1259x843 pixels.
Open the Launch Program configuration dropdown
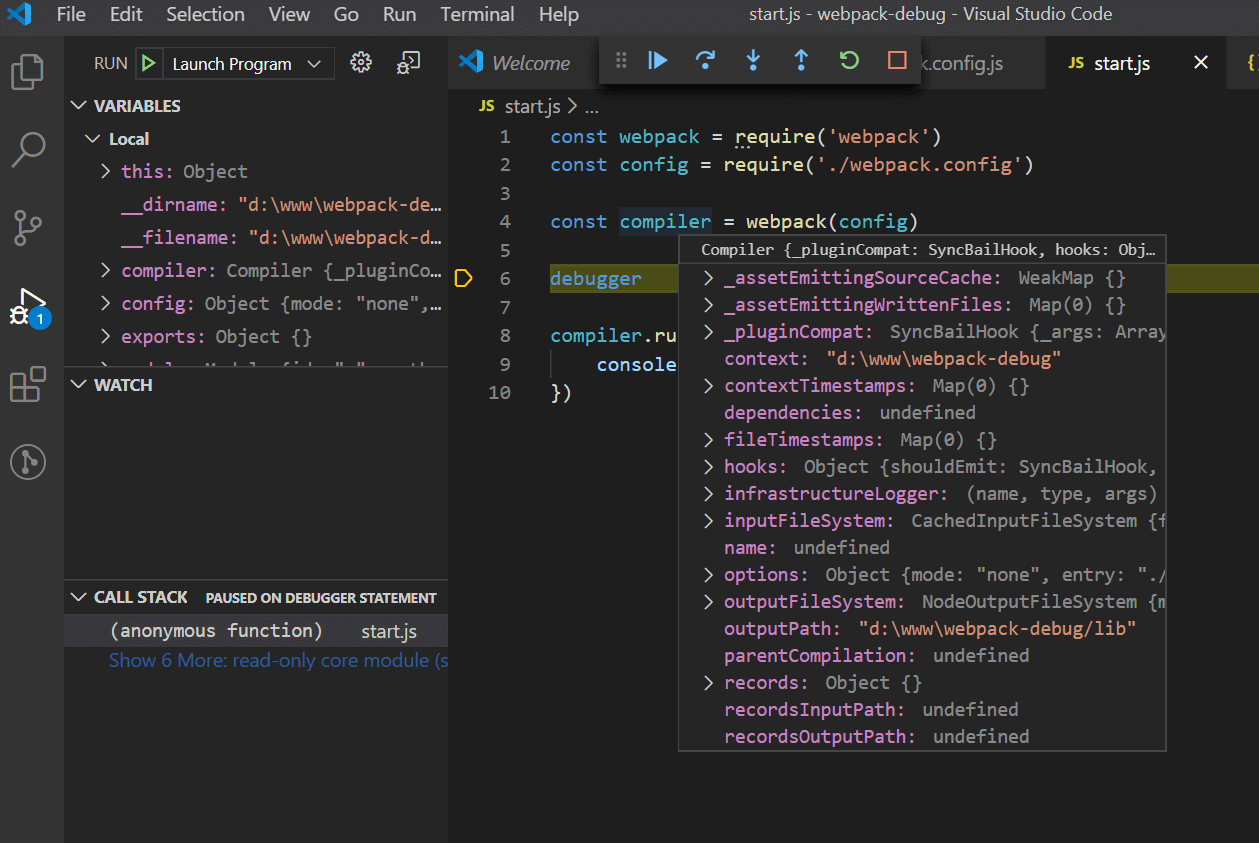247,63
